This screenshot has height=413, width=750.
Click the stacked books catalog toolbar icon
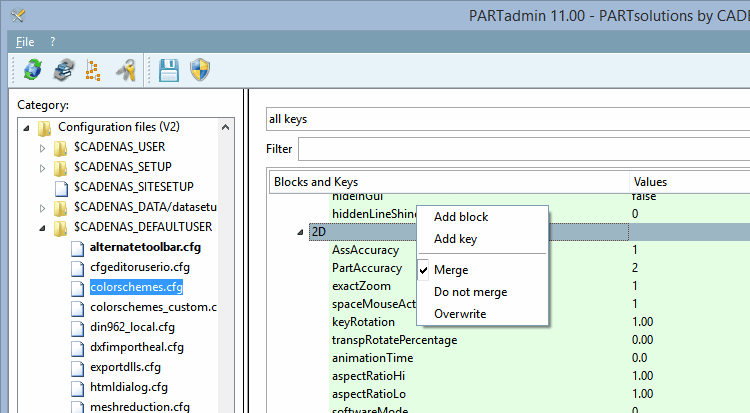point(63,69)
